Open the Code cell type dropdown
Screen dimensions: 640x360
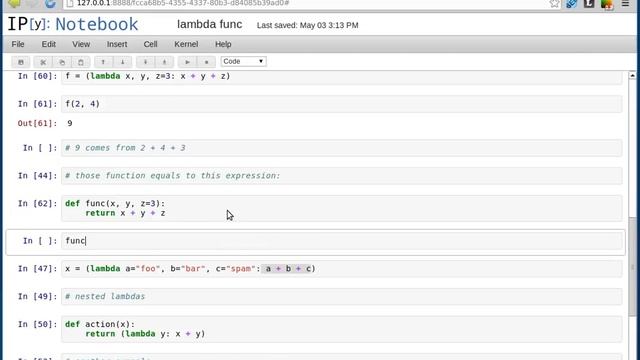coord(243,61)
